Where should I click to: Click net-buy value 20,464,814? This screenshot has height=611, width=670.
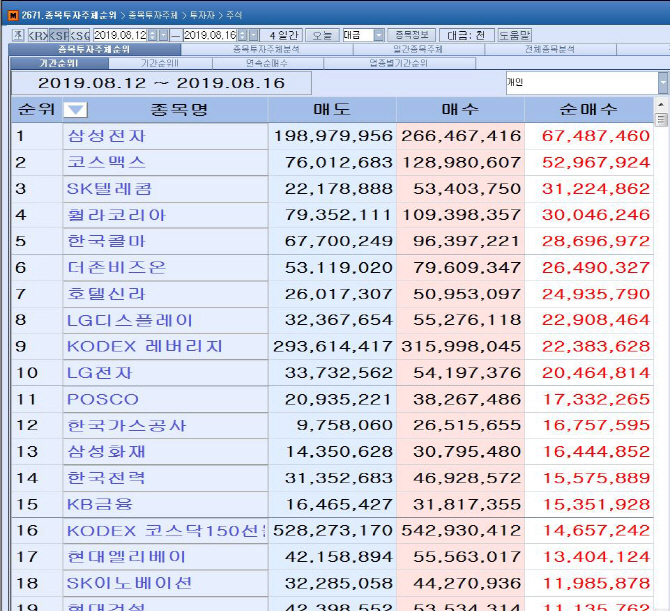[596, 373]
